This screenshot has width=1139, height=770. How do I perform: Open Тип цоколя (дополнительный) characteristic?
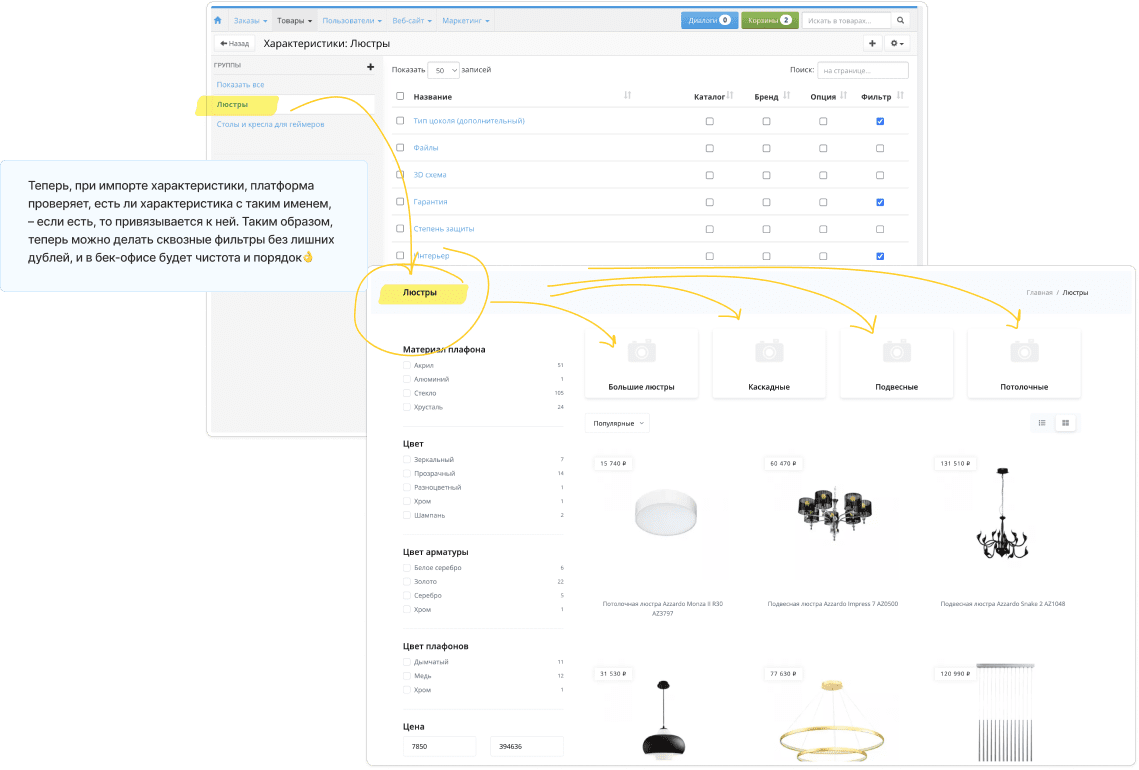coord(469,121)
